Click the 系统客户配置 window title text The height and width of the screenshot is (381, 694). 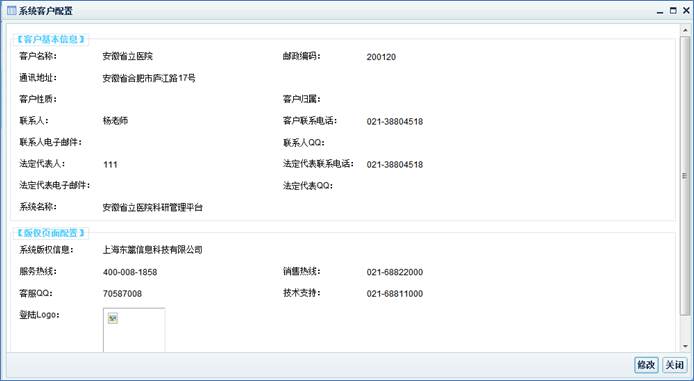click(x=45, y=12)
